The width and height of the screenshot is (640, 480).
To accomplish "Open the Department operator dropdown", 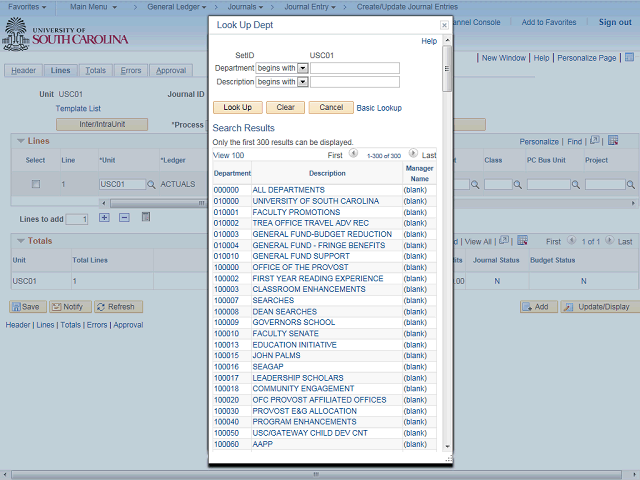I will tap(302, 68).
